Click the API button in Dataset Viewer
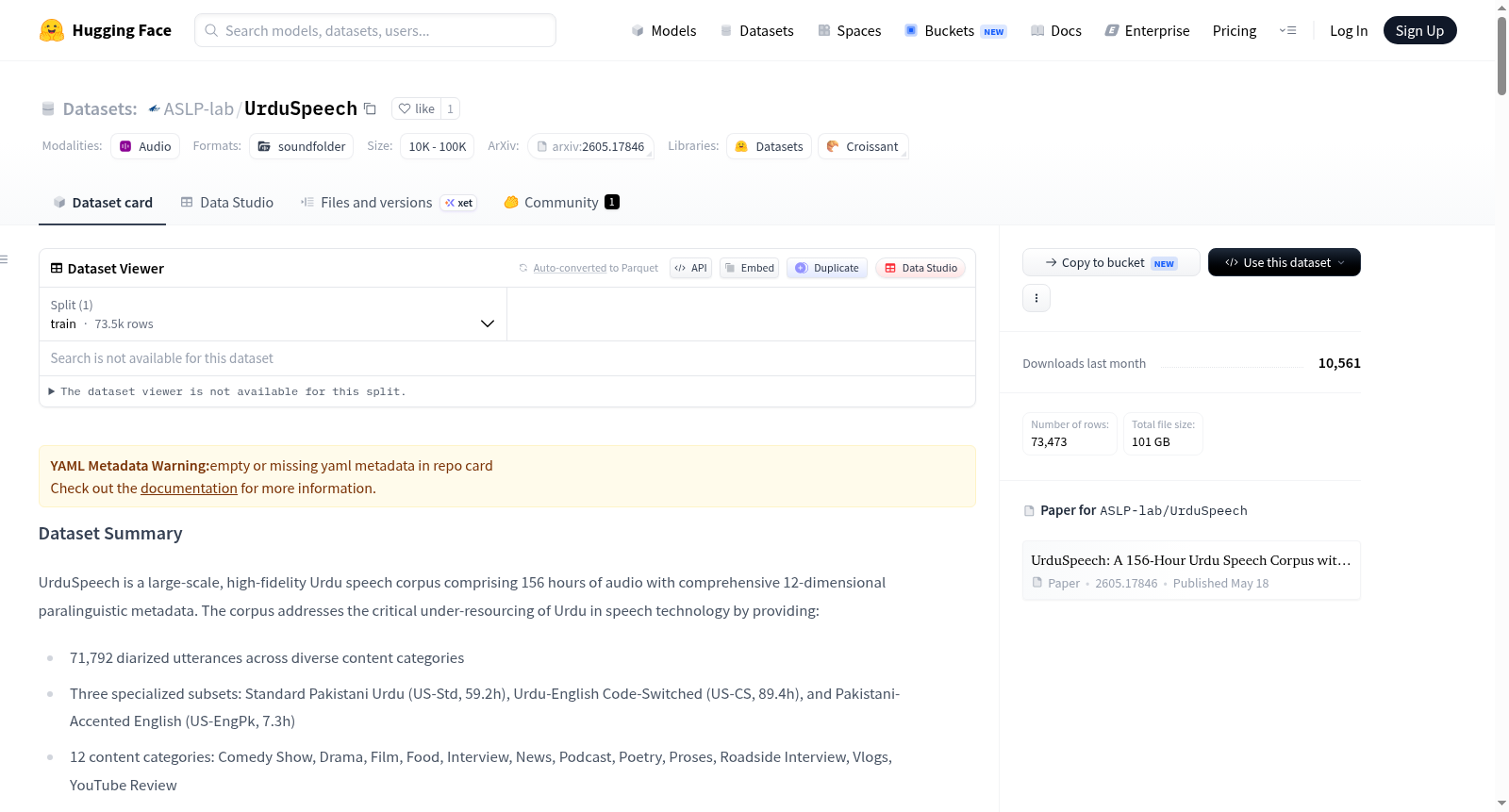The image size is (1509, 812). (690, 268)
